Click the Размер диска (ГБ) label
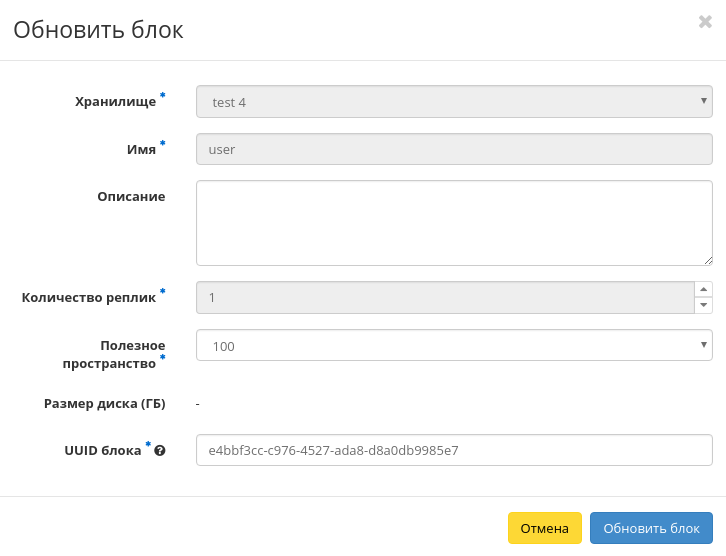 (x=104, y=403)
